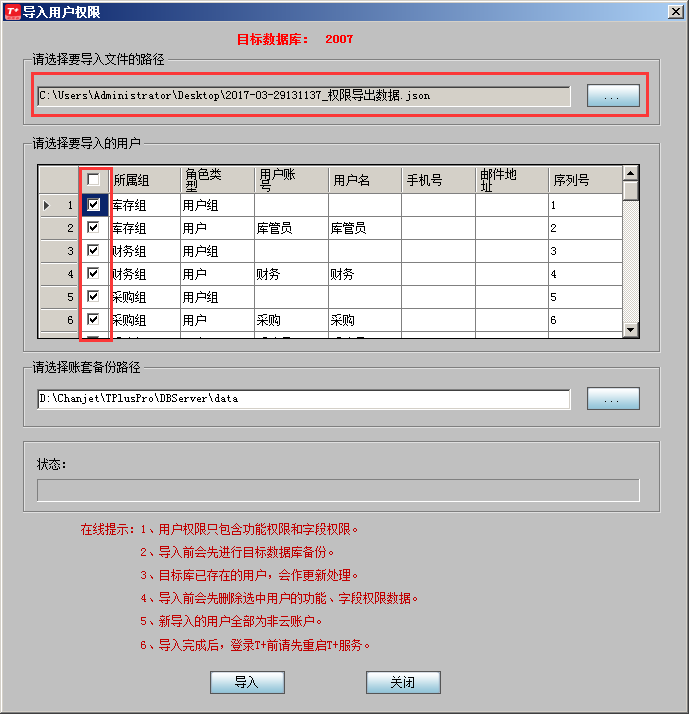Click the table scrollbar down arrow
Screen dimensions: 689x714
click(x=631, y=330)
